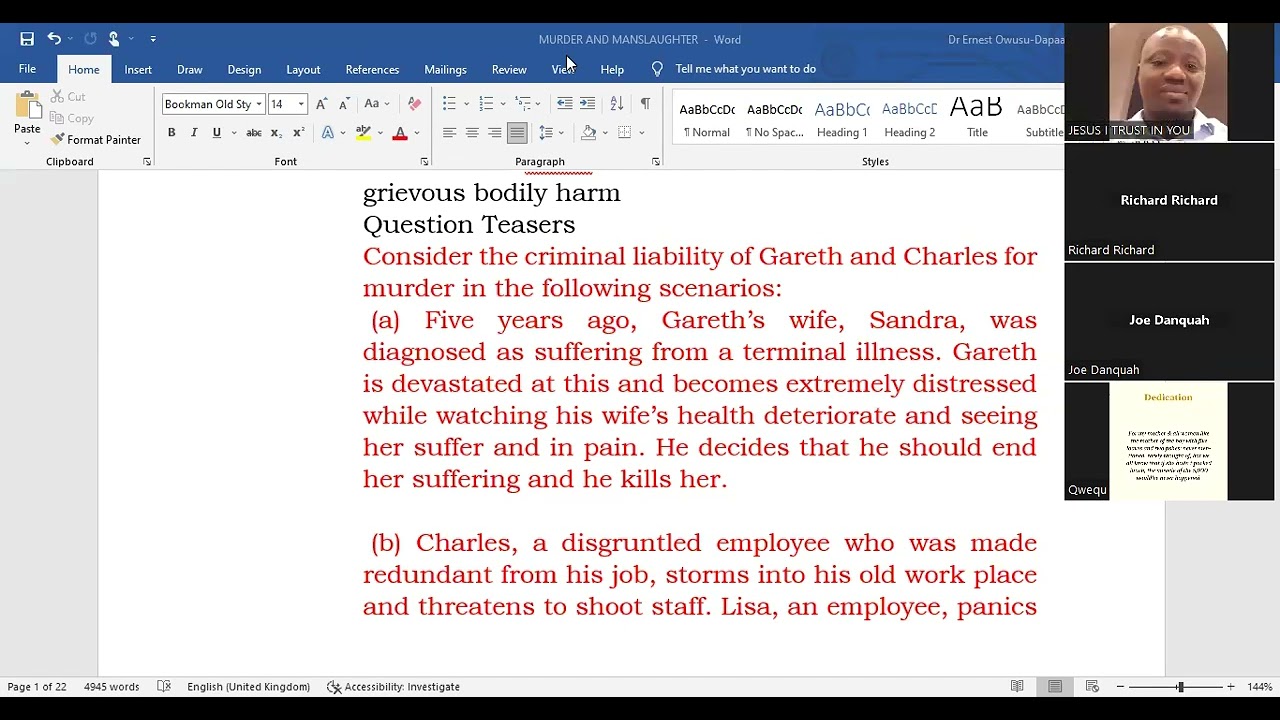Open the undo history dropdown arrow
Viewport: 1280px width, 720px height.
click(70, 39)
